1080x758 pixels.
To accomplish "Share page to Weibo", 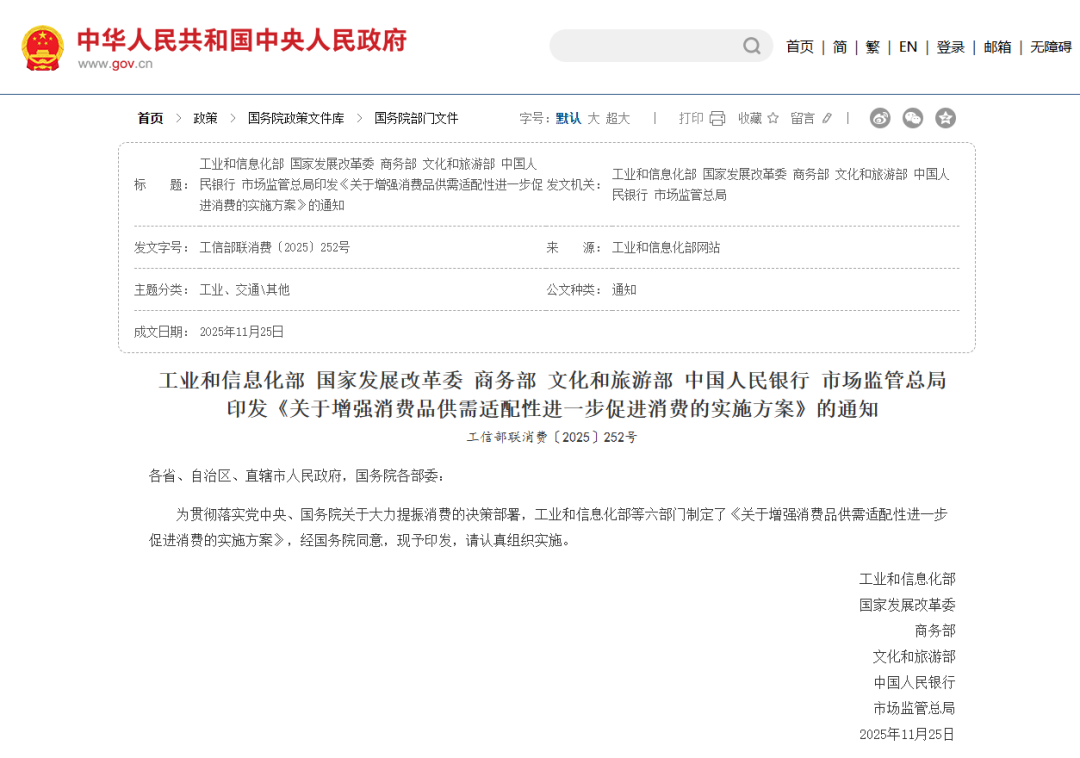I will pos(880,118).
